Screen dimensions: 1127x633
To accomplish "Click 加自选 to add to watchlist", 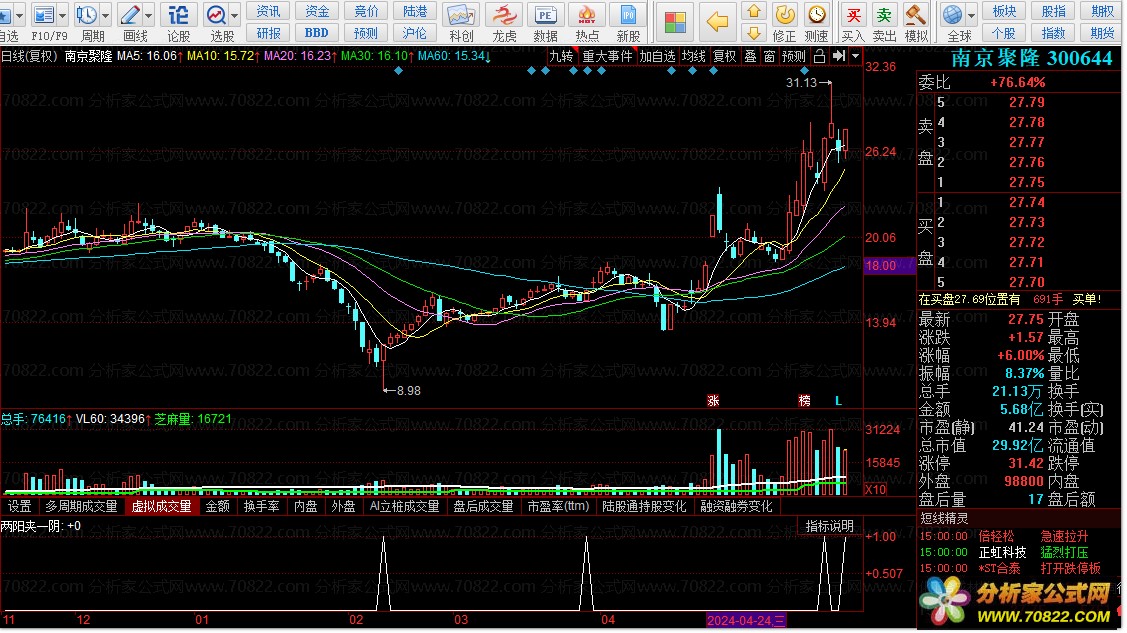I will click(658, 56).
